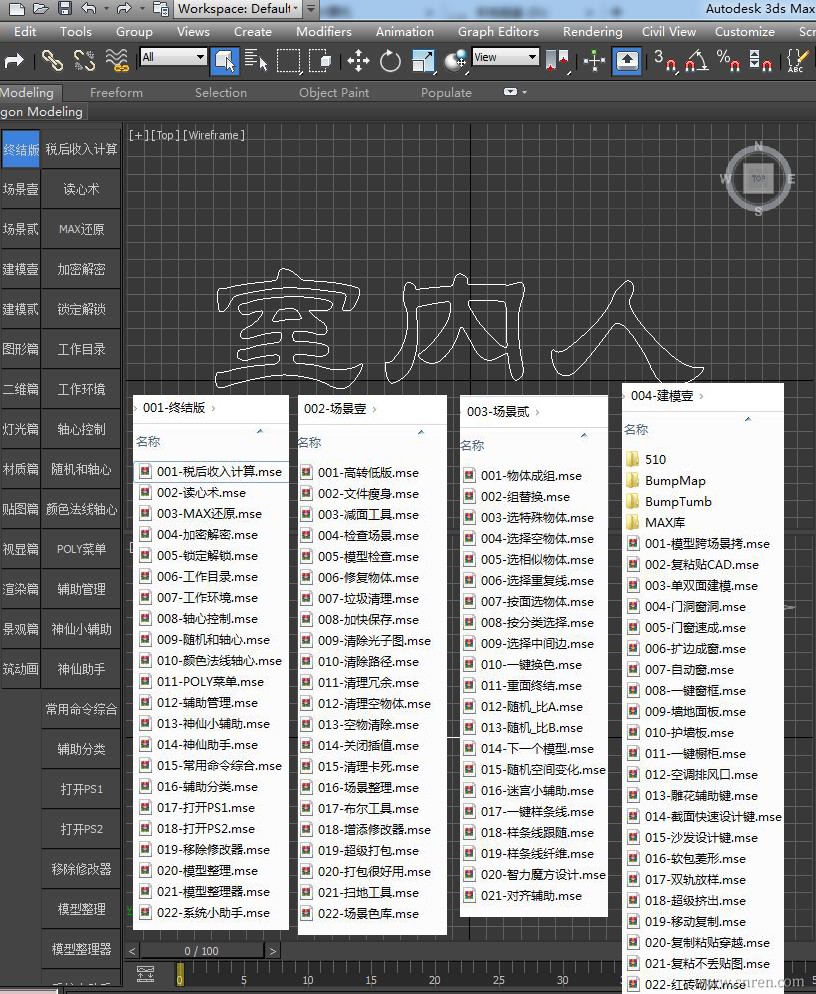Undo the last action in the title bar
The height and width of the screenshot is (994, 816).
[88, 8]
